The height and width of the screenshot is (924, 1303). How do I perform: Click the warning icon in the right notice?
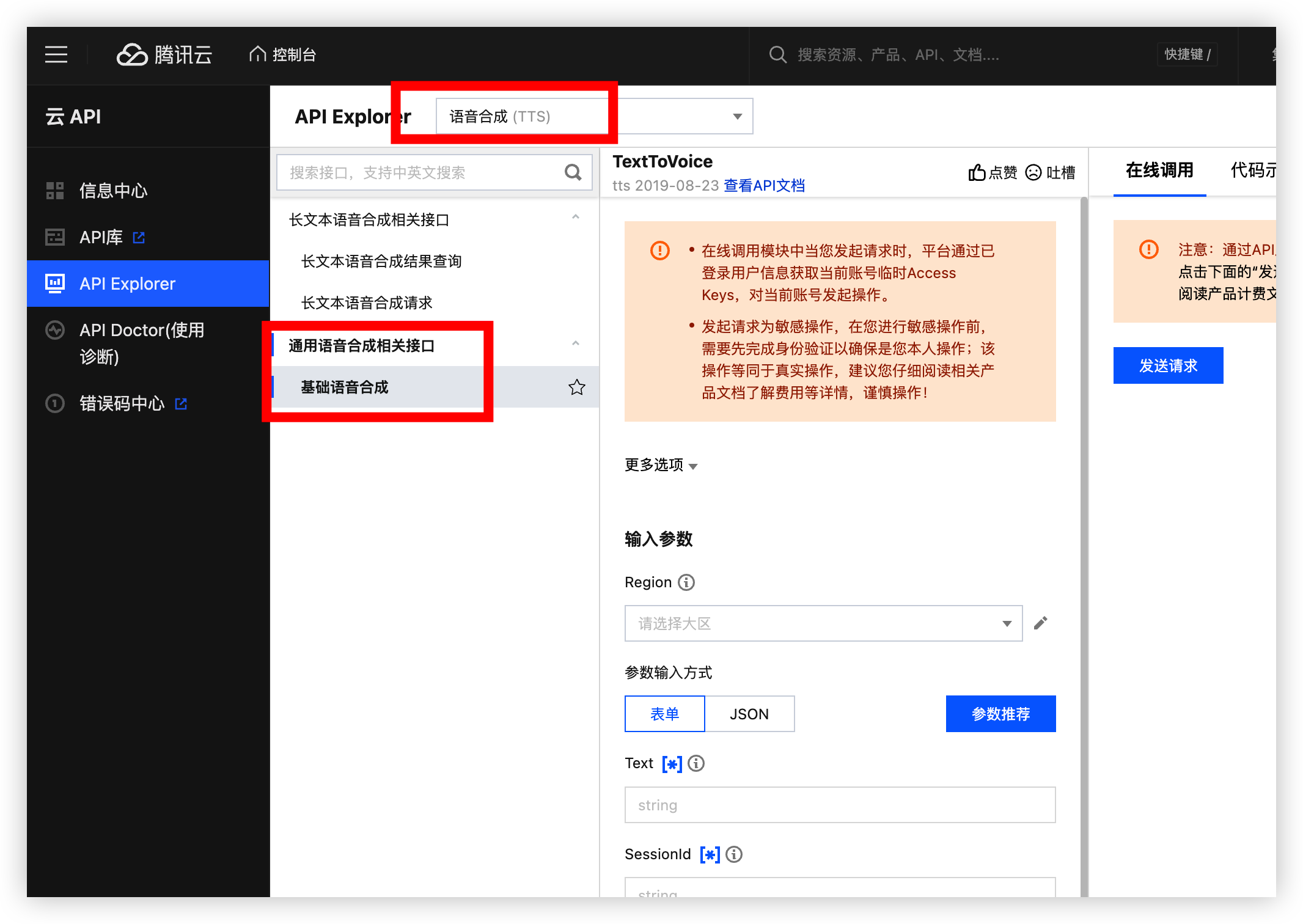(x=1149, y=249)
